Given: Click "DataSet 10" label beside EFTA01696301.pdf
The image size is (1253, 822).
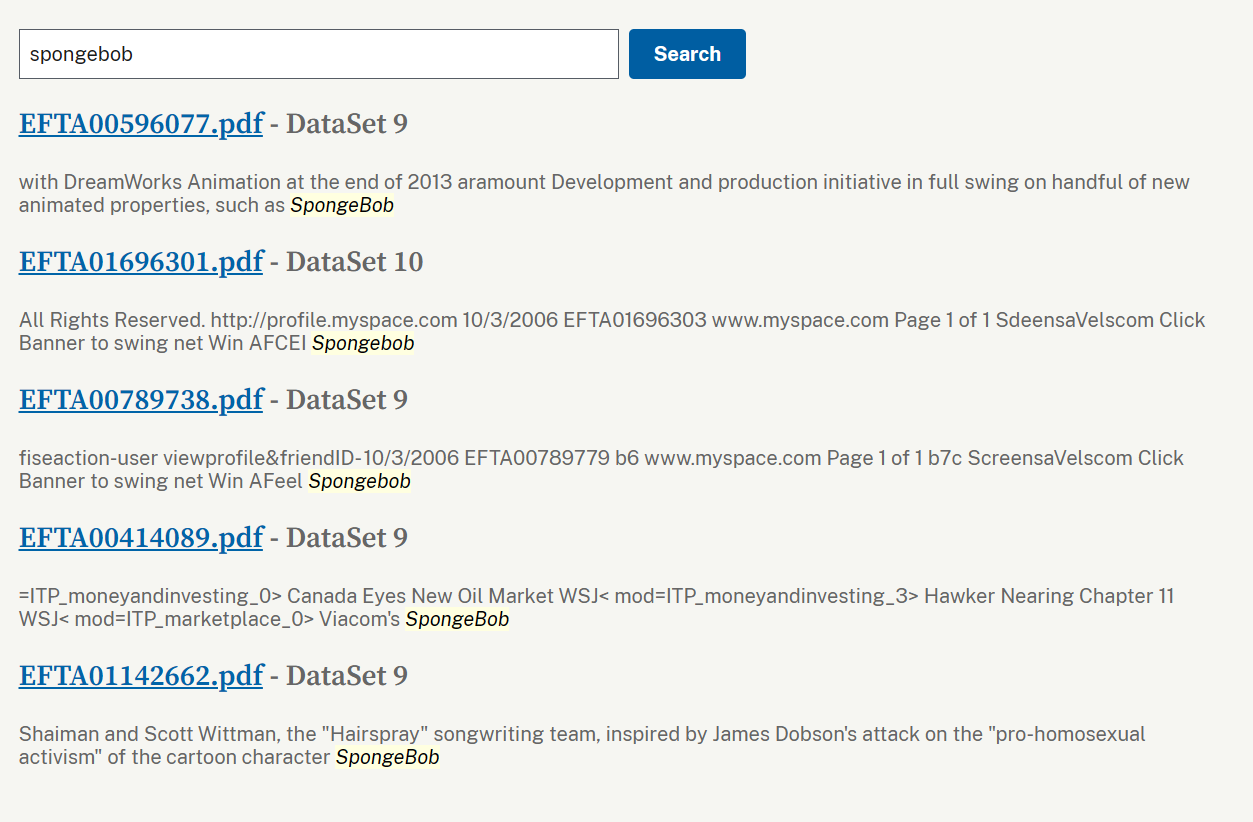Looking at the screenshot, I should tap(354, 262).
